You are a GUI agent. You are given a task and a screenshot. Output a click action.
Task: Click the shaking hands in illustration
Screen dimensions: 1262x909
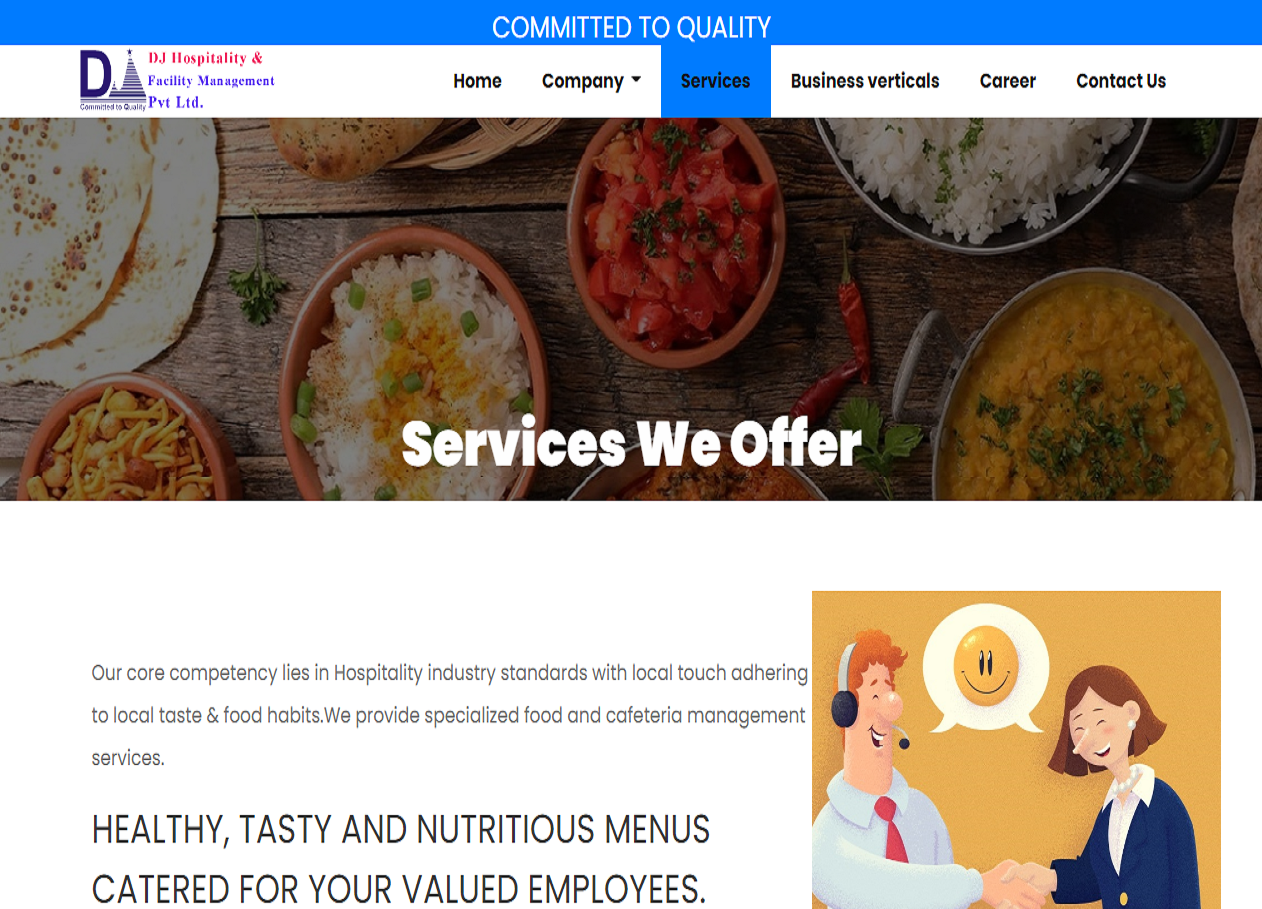coord(1020,885)
